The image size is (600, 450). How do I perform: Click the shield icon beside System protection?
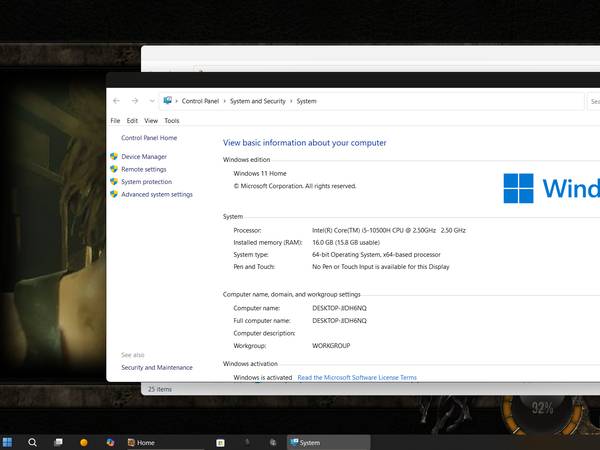114,182
